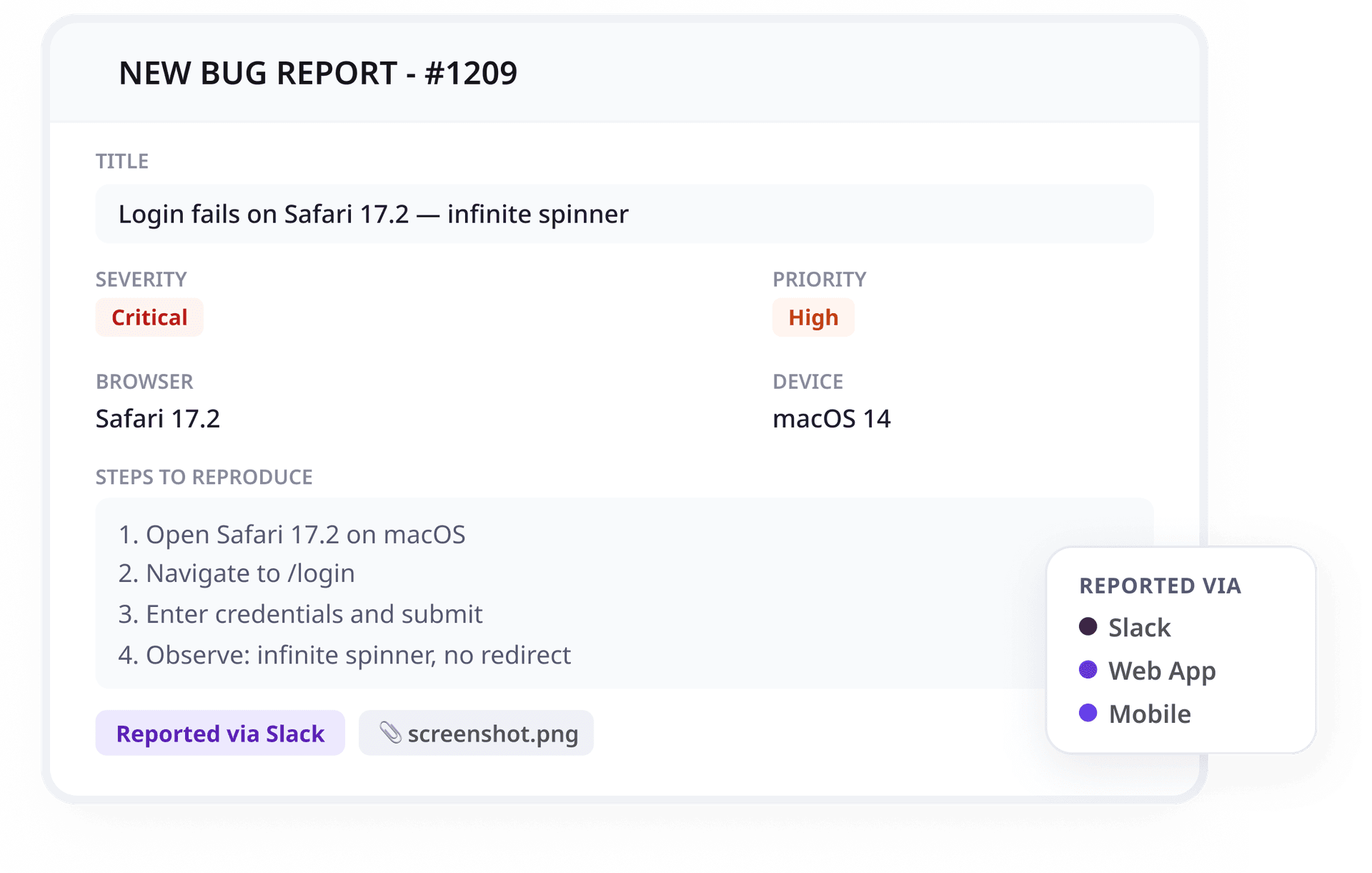Screen dimensions: 1372x873
Task: Choose Web App in Reported Via list
Action: click(x=1162, y=671)
